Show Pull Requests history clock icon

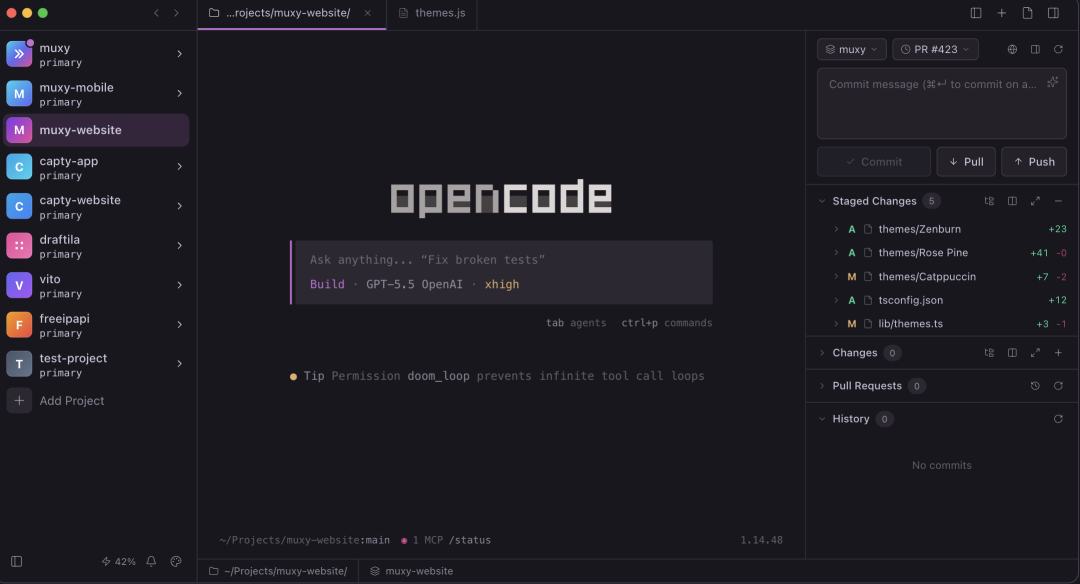pyautogui.click(x=1035, y=386)
